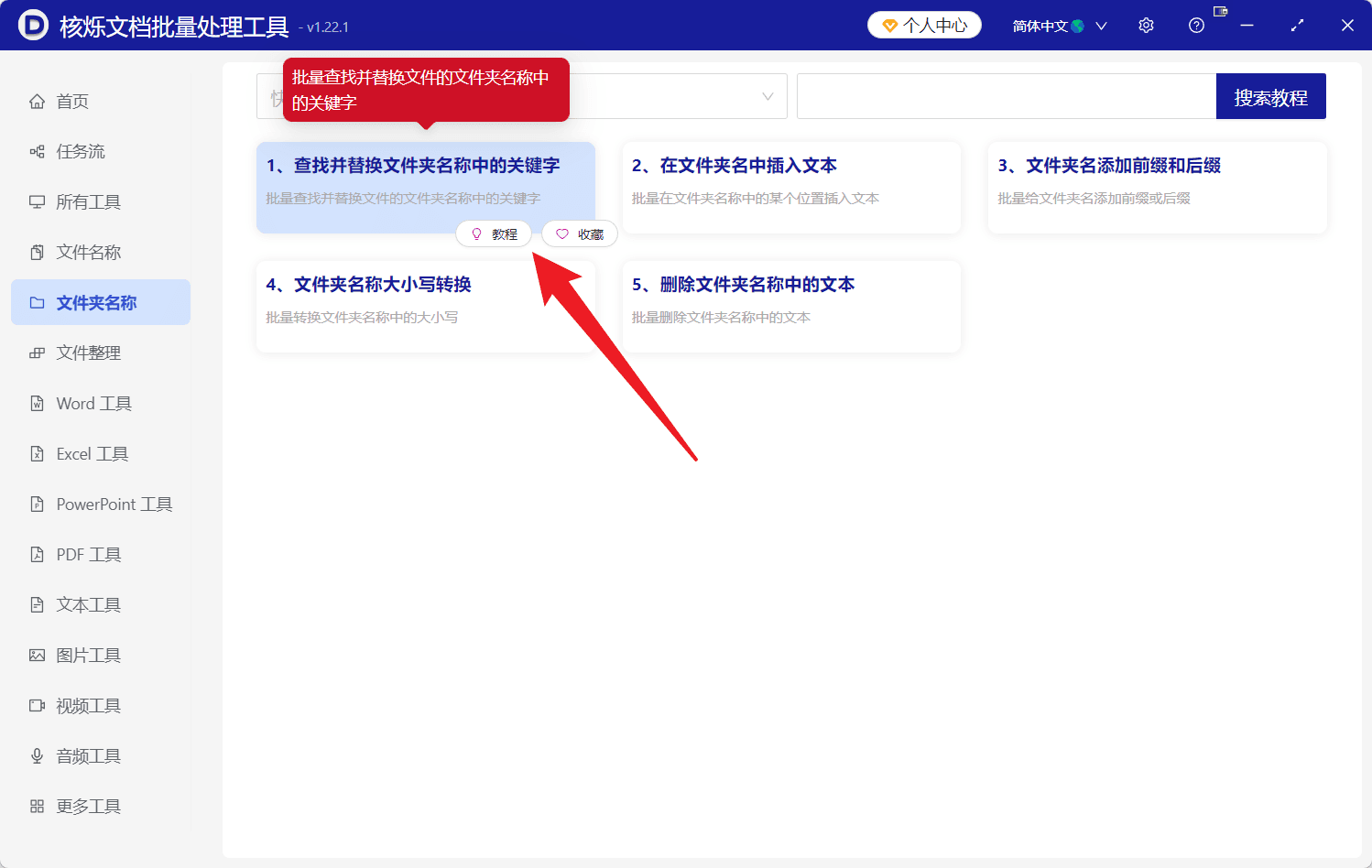This screenshot has height=868, width=1372.
Task: Click the text file icon beside 文本工具
Action: coord(37,605)
